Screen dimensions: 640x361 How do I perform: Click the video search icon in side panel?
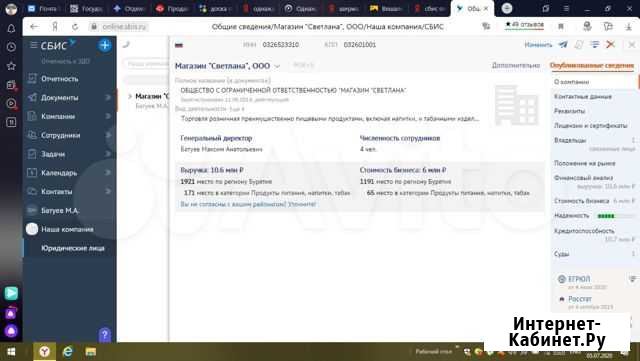tap(11, 104)
